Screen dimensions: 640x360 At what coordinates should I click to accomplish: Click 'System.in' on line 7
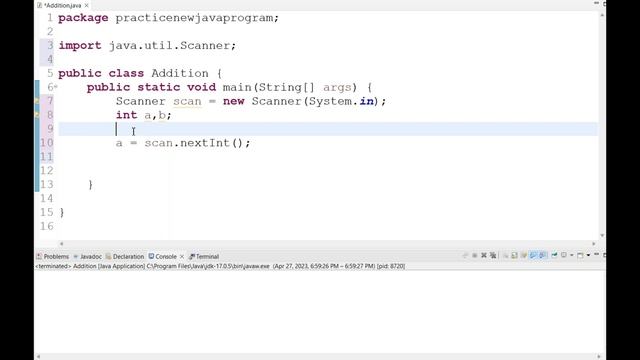(341, 101)
